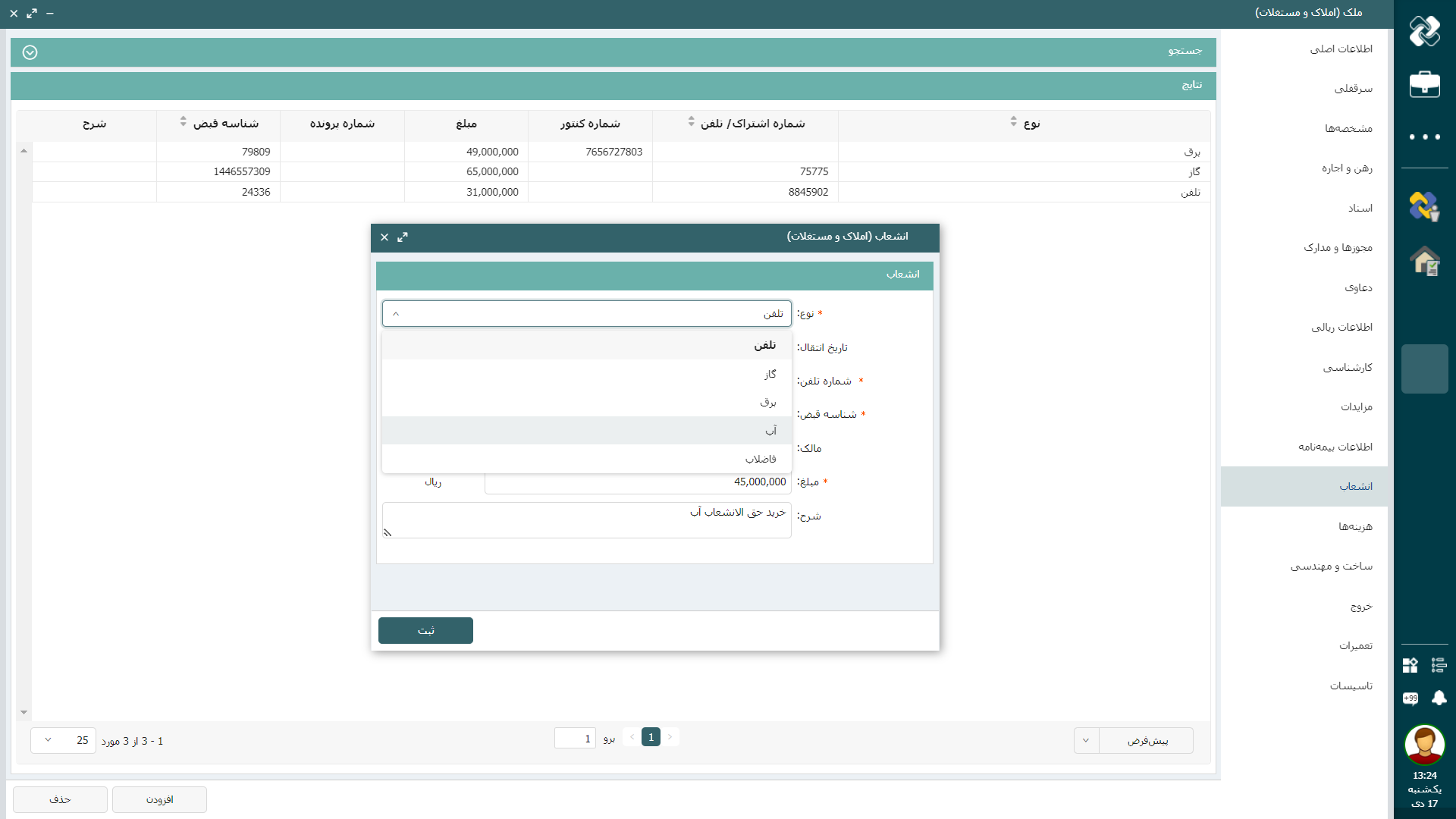This screenshot has width=1456, height=819.
Task: Maximize the انشعاب dialog with the expand icon
Action: (x=403, y=237)
